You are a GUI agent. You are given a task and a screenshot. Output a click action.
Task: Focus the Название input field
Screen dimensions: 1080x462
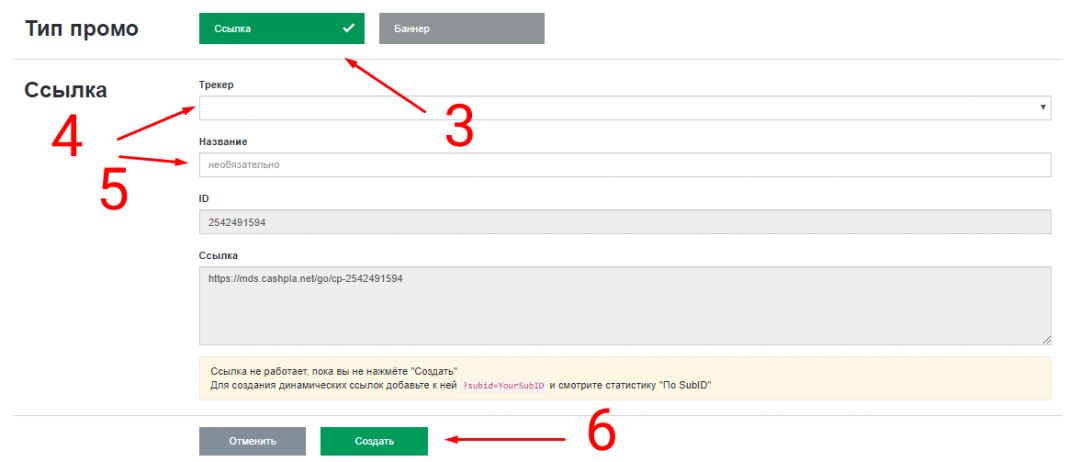[624, 165]
